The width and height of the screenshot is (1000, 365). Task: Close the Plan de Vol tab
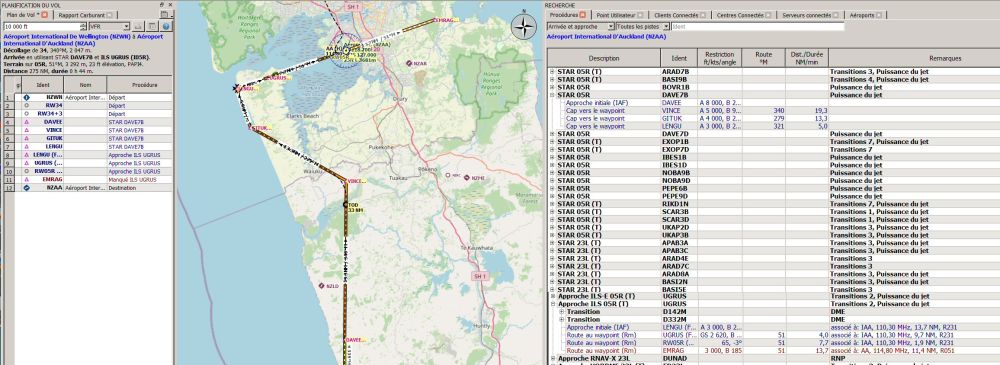[x=45, y=15]
